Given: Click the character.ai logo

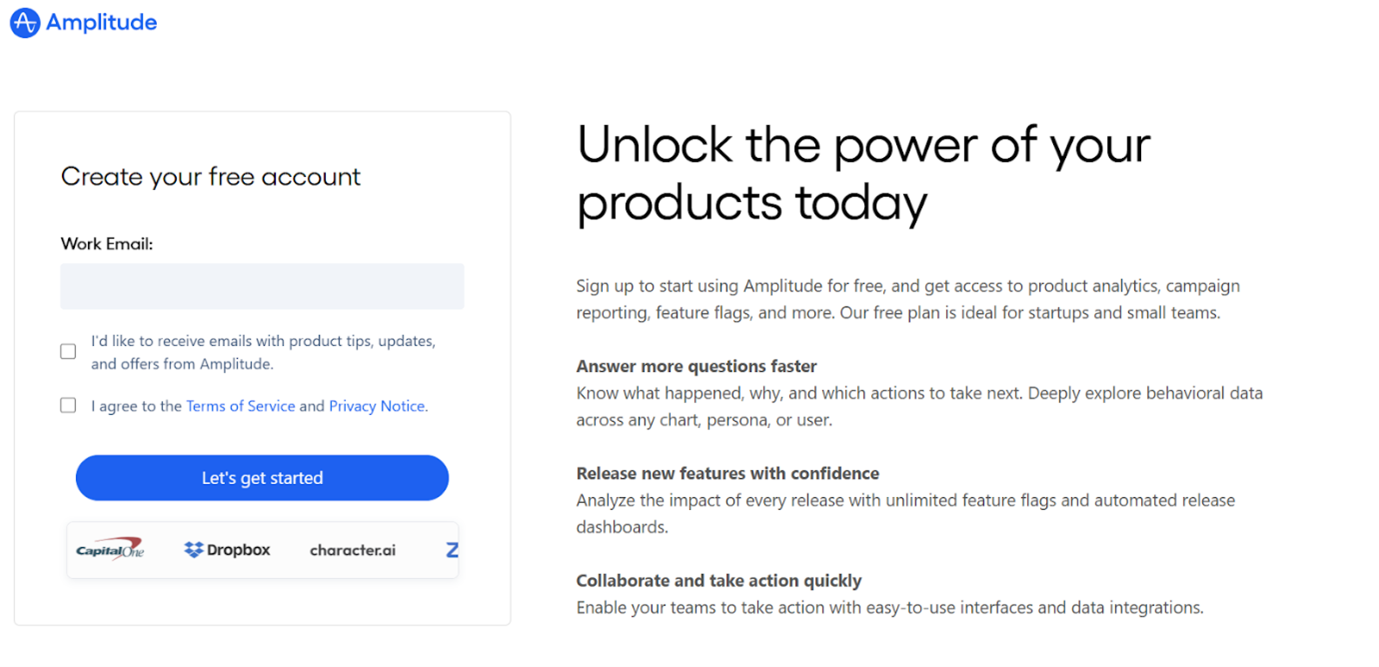Looking at the screenshot, I should click(353, 550).
